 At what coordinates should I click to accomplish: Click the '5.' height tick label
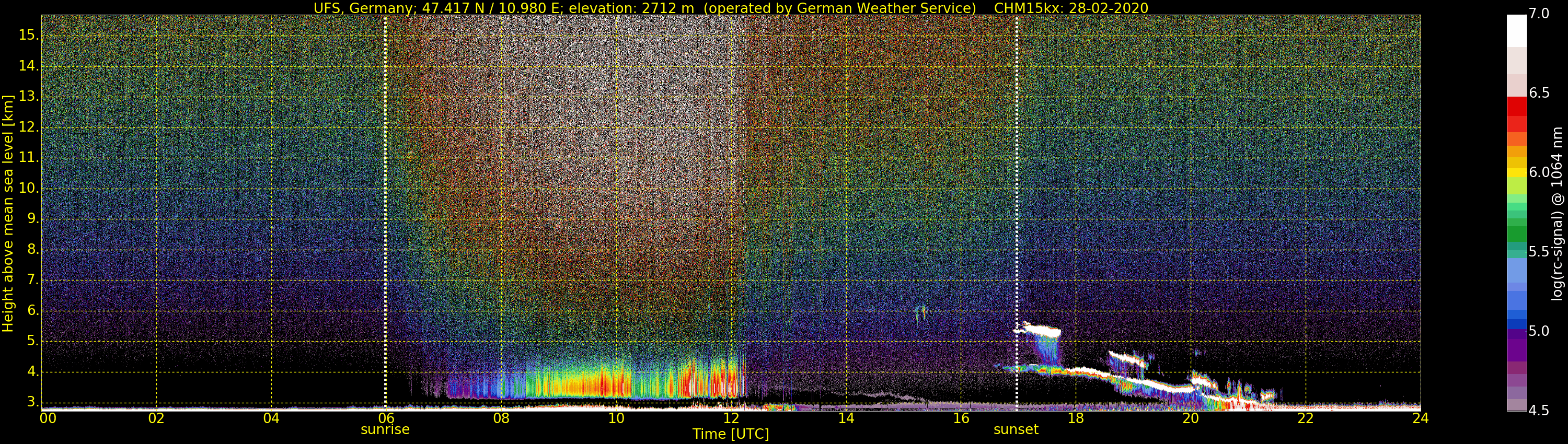32,341
